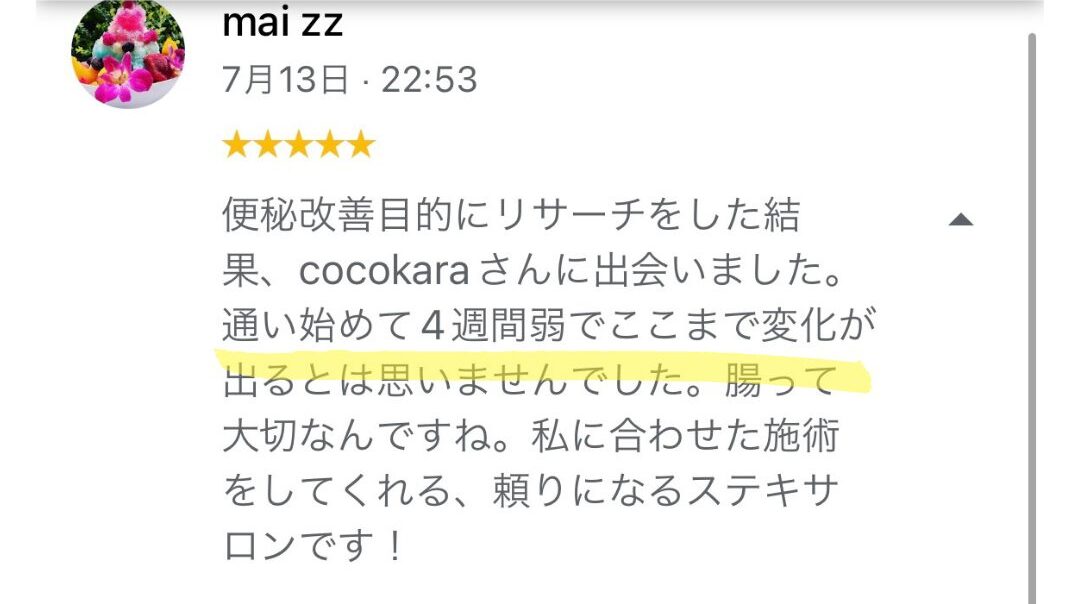The height and width of the screenshot is (604, 1080).
Task: Click the line 通い始めて４週間弱でここまで変化が
Action: click(549, 325)
